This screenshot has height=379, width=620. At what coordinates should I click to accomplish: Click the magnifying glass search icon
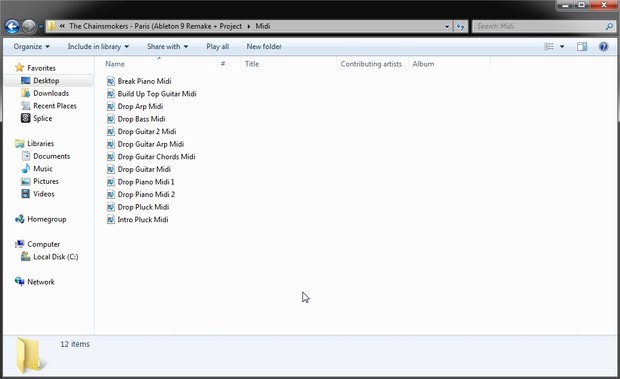pos(609,26)
